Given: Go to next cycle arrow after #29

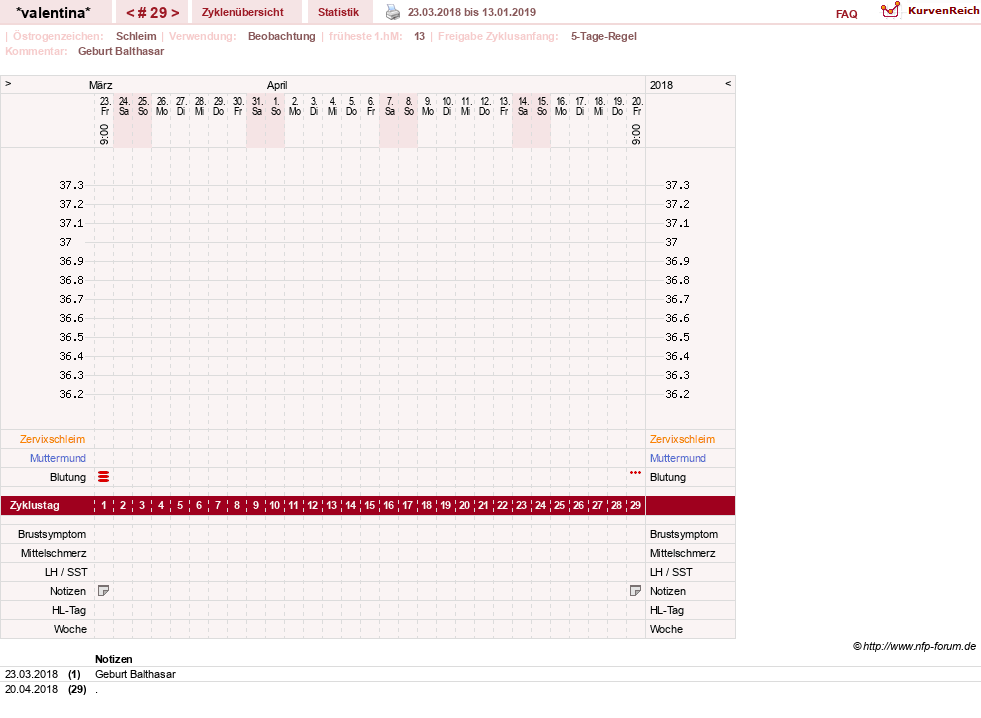Looking at the screenshot, I should pos(175,13).
